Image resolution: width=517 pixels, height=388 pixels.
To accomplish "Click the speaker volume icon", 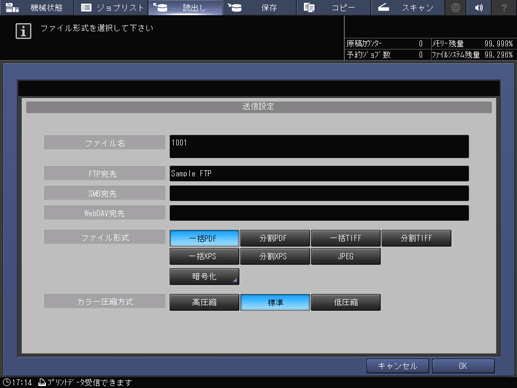I will click(x=479, y=7).
